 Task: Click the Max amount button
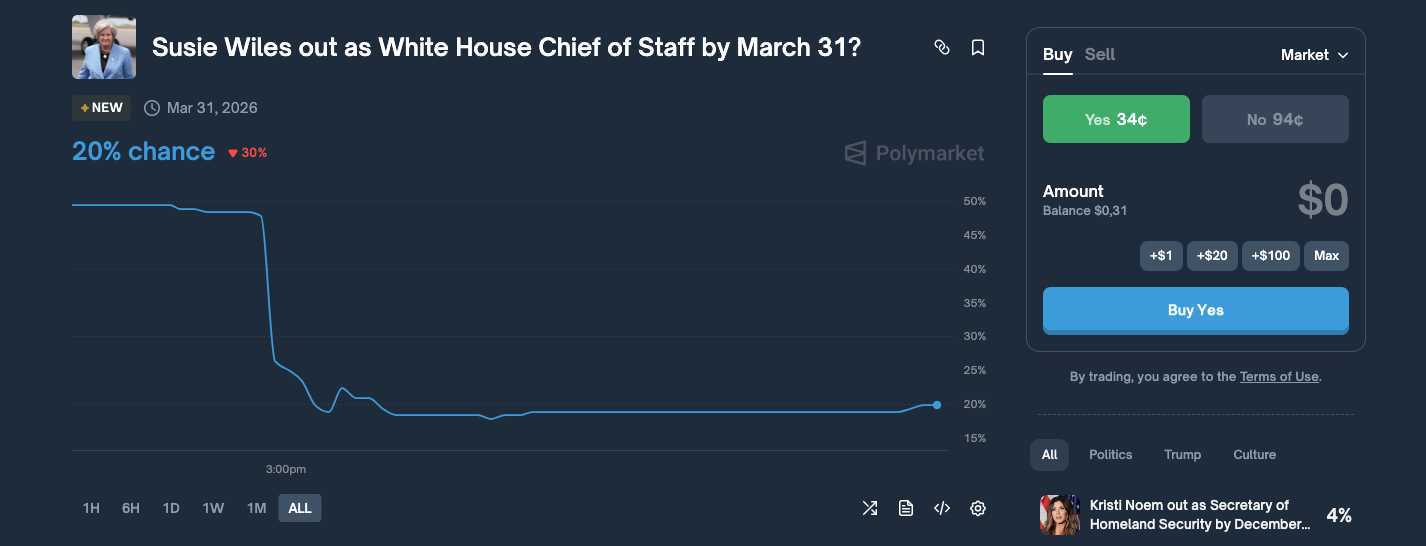coord(1326,256)
